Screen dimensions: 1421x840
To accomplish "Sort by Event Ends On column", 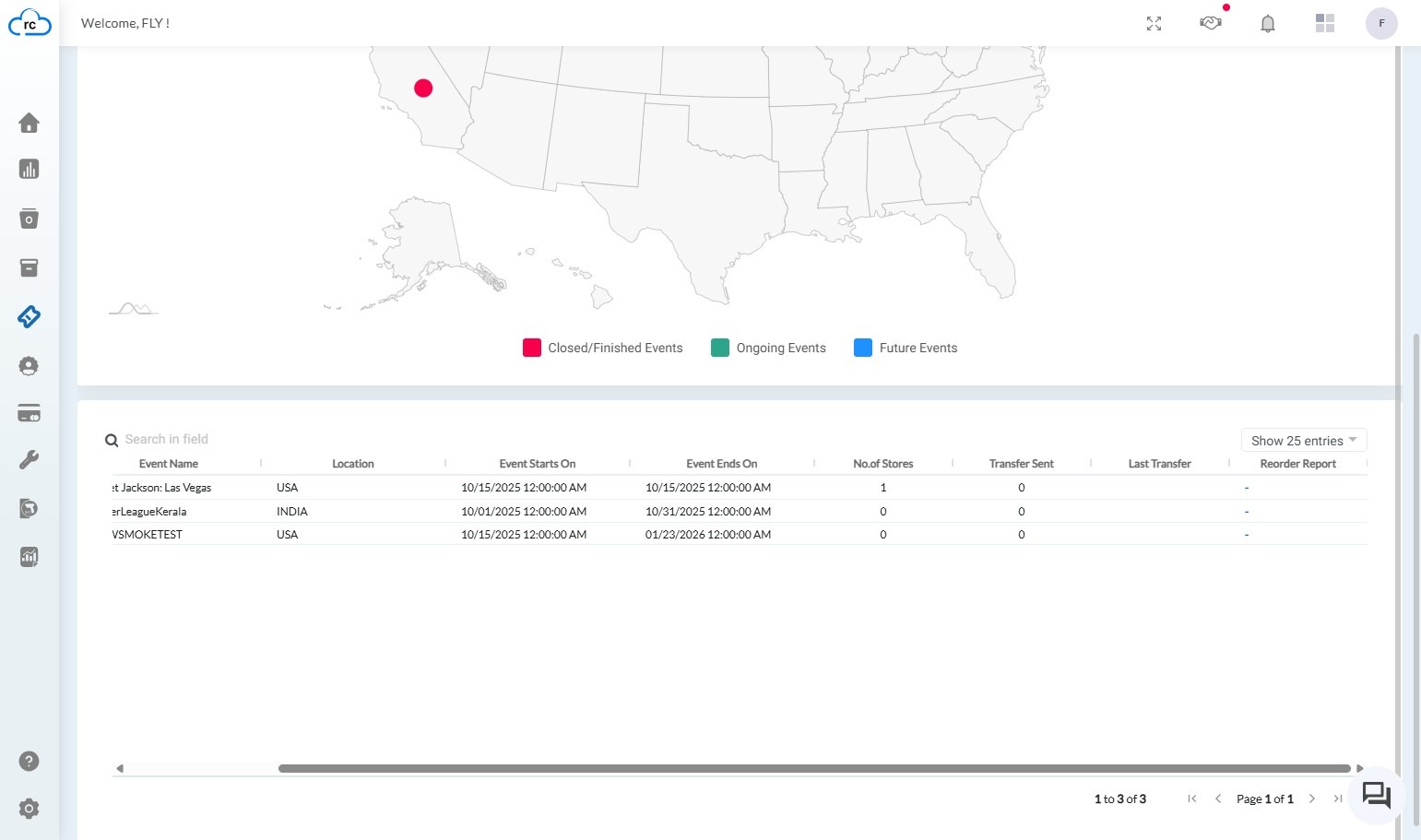I will (722, 464).
